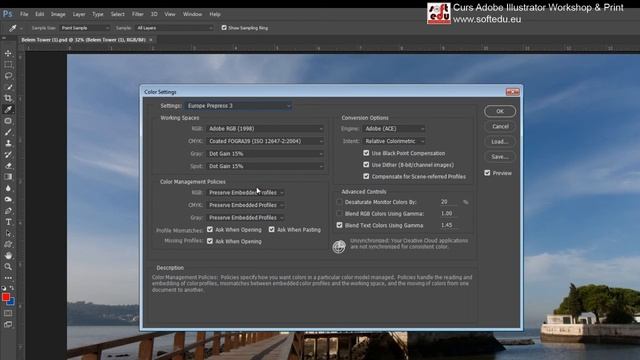Toggle Missing Profiles Ask When Opening
This screenshot has height=360, width=640.
click(x=210, y=241)
